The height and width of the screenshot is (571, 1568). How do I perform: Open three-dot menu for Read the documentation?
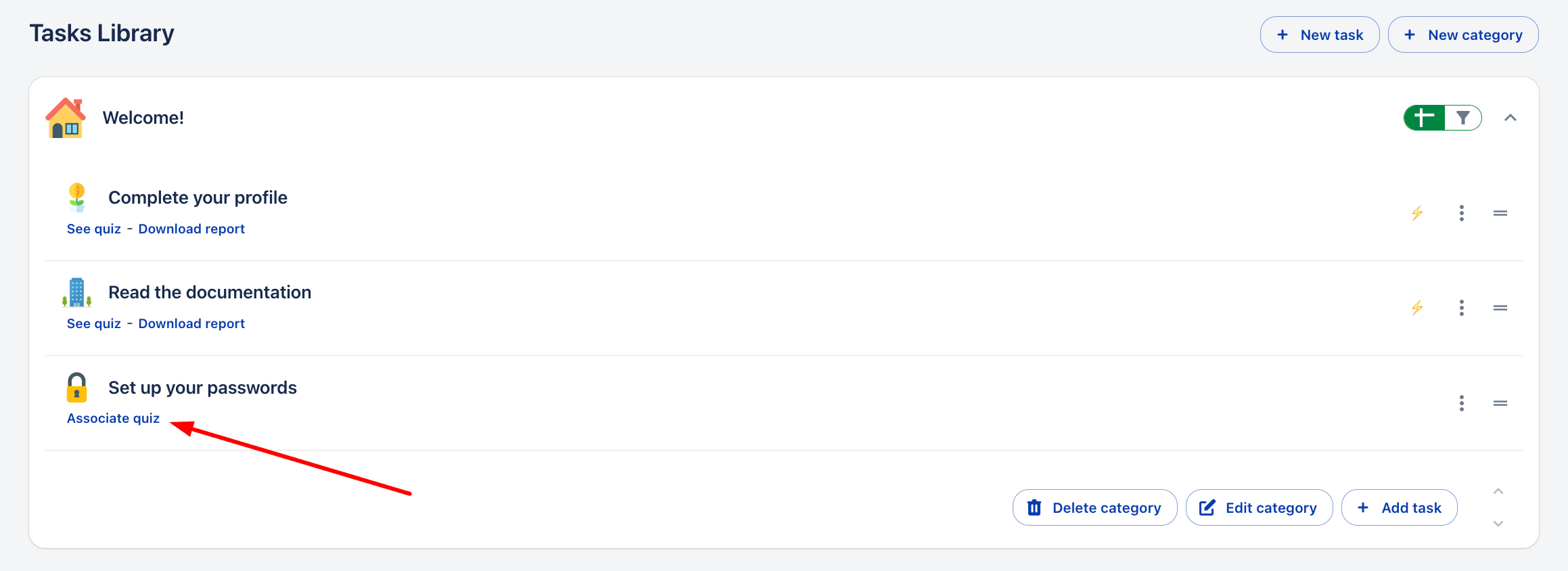coord(1462,308)
